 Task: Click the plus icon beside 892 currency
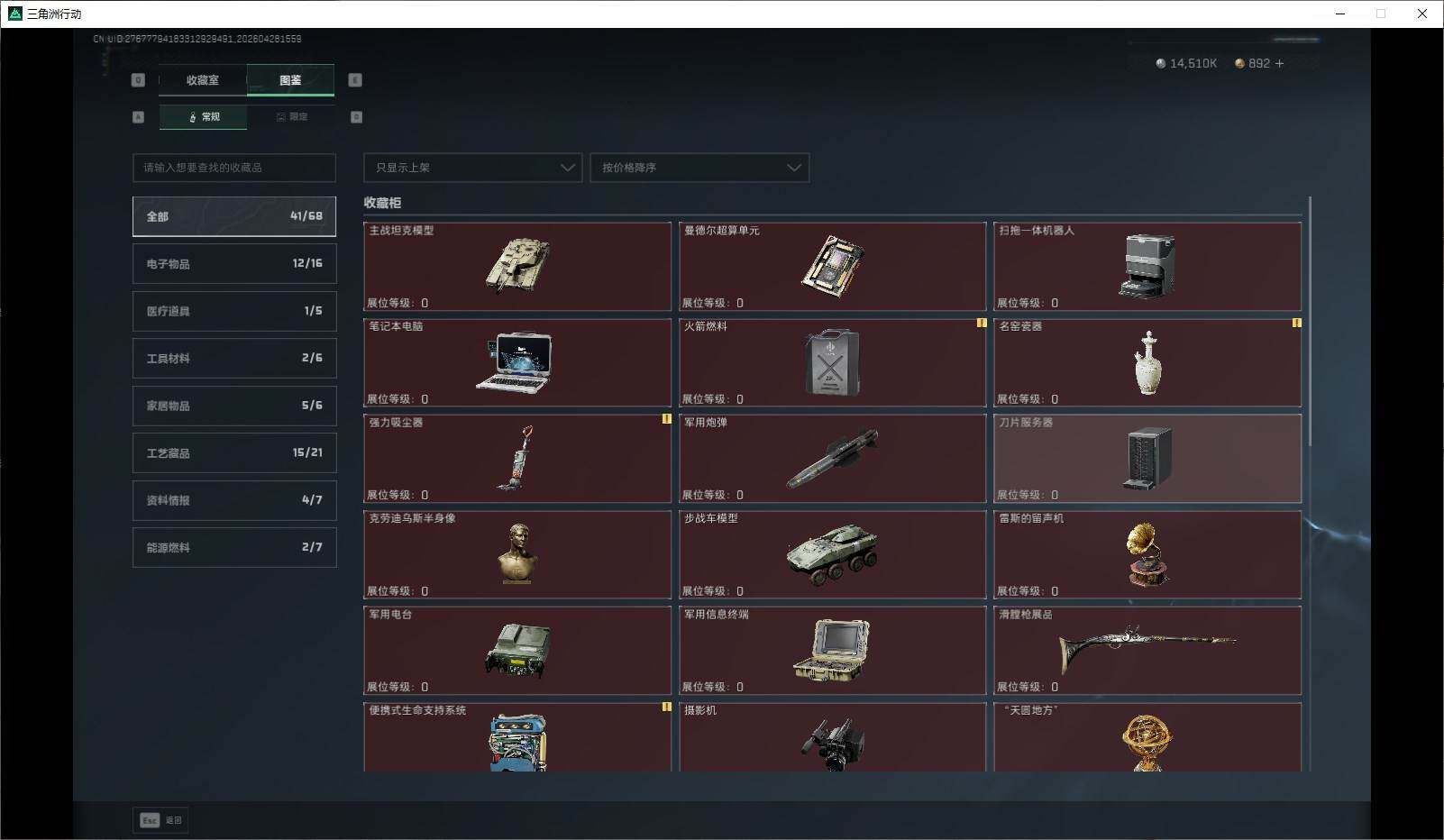pyautogui.click(x=1279, y=63)
